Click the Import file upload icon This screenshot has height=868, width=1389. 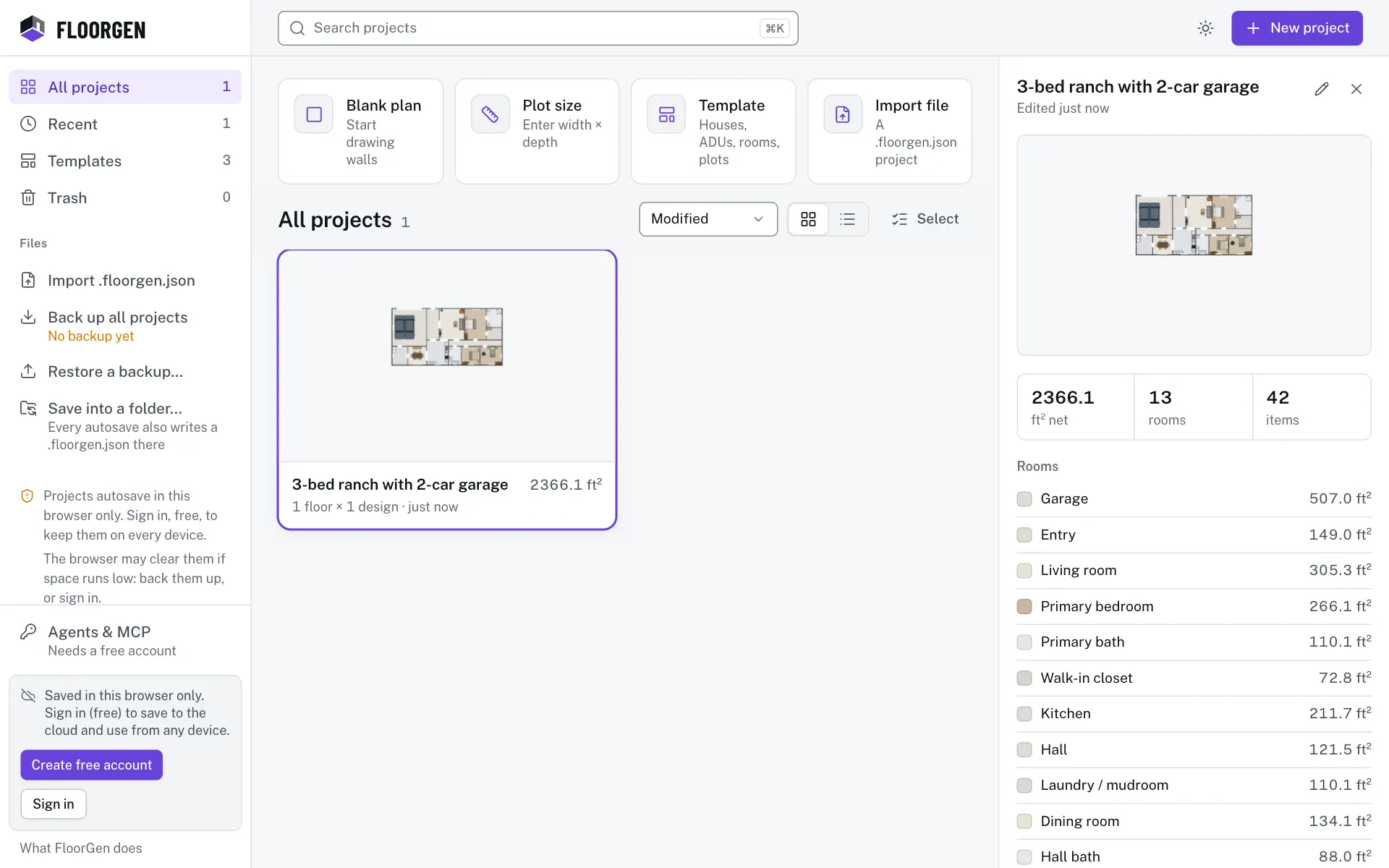coord(843,114)
